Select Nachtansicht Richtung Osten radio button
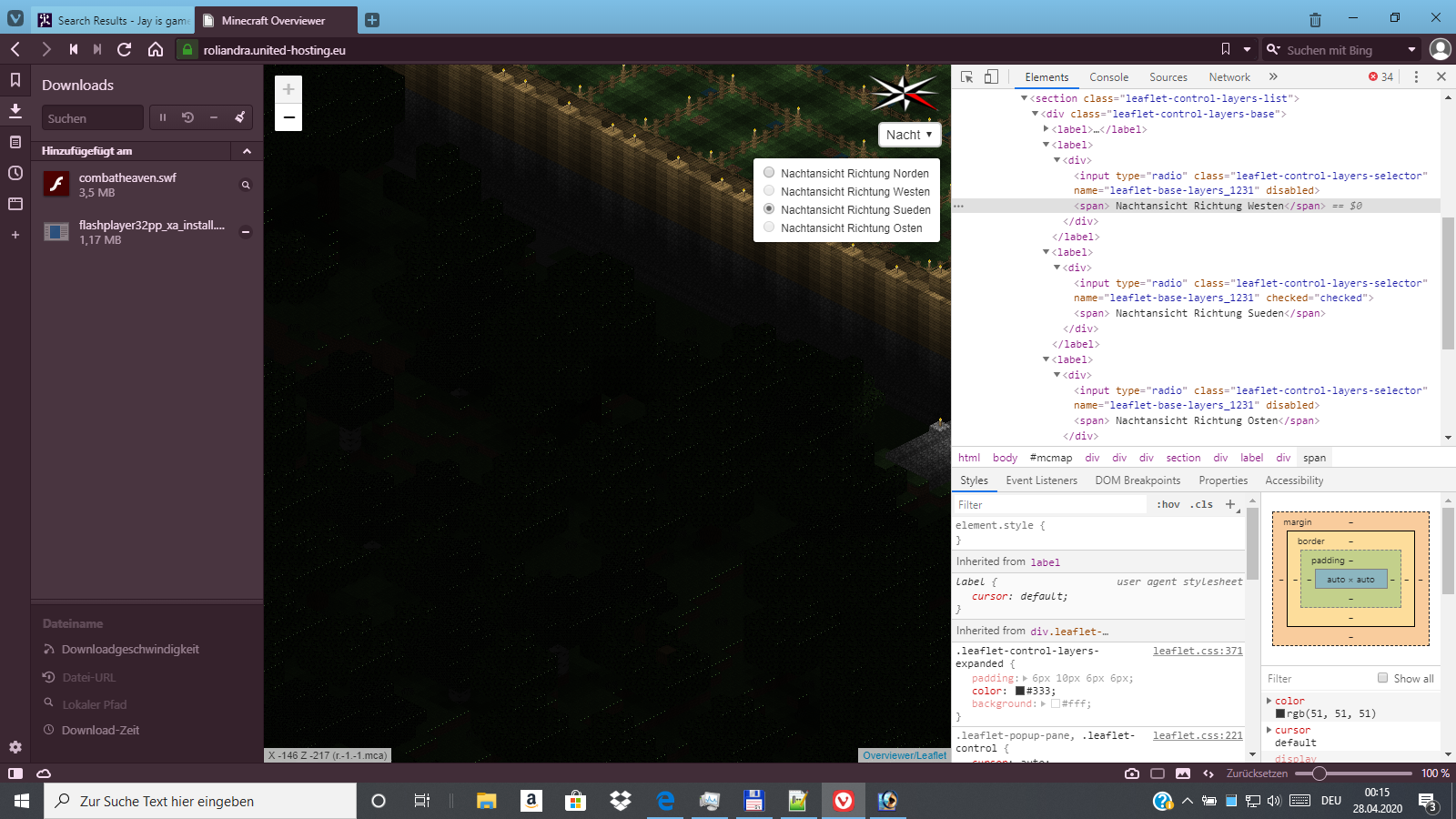1456x819 pixels. pos(769,227)
